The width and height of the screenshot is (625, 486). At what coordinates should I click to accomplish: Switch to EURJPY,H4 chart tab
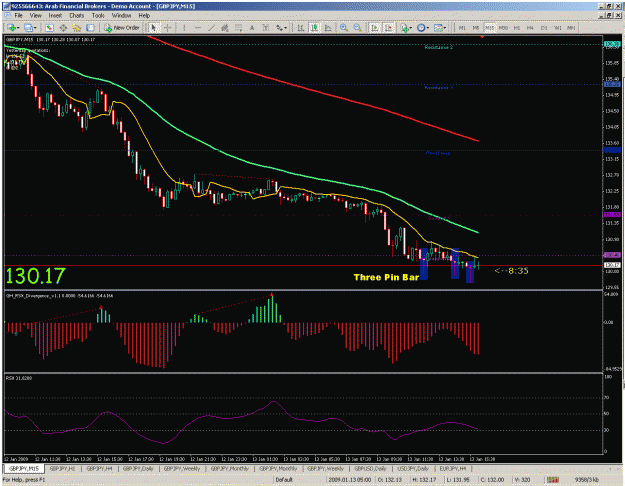(x=452, y=468)
